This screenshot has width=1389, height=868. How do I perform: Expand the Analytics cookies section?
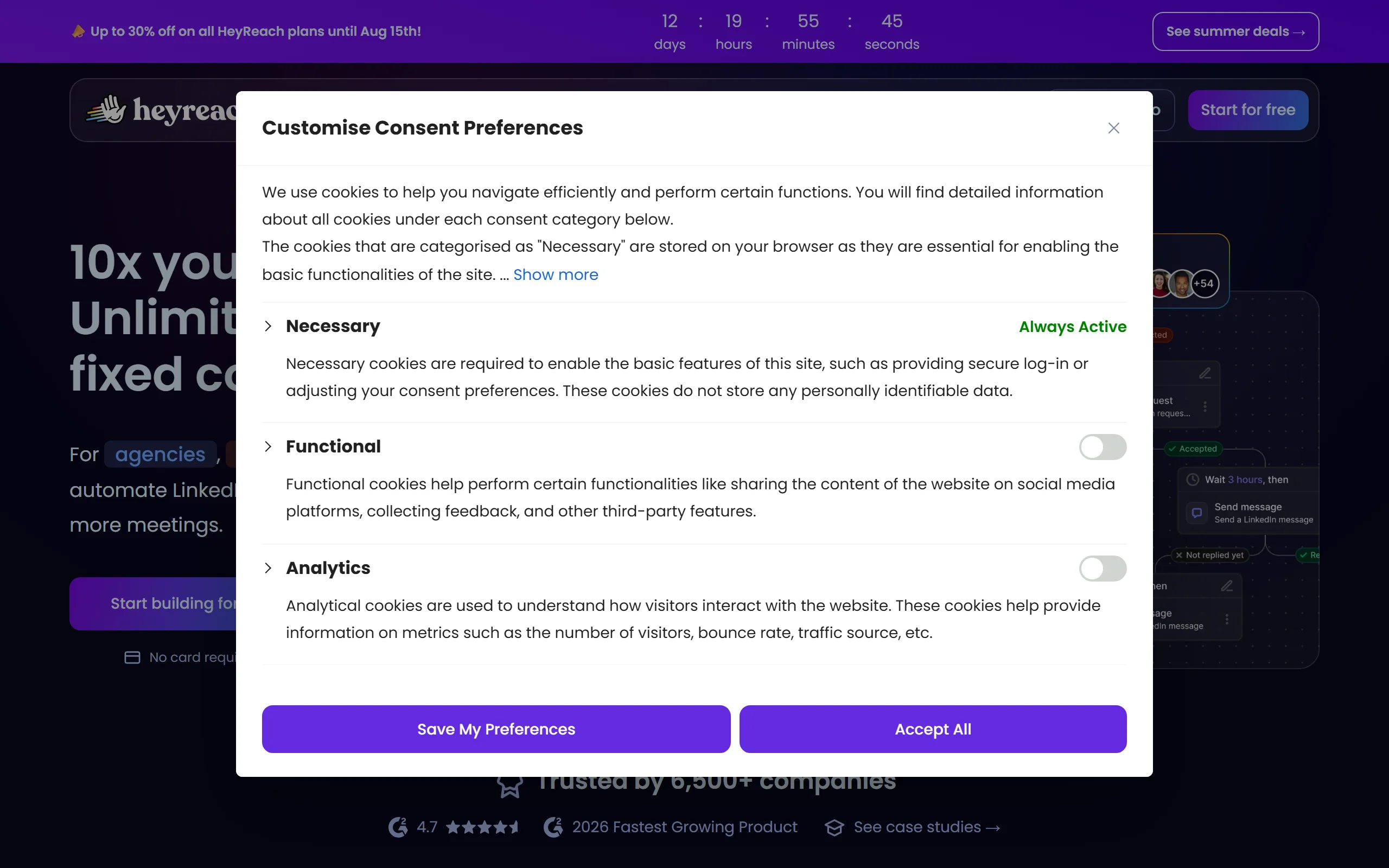(x=268, y=568)
